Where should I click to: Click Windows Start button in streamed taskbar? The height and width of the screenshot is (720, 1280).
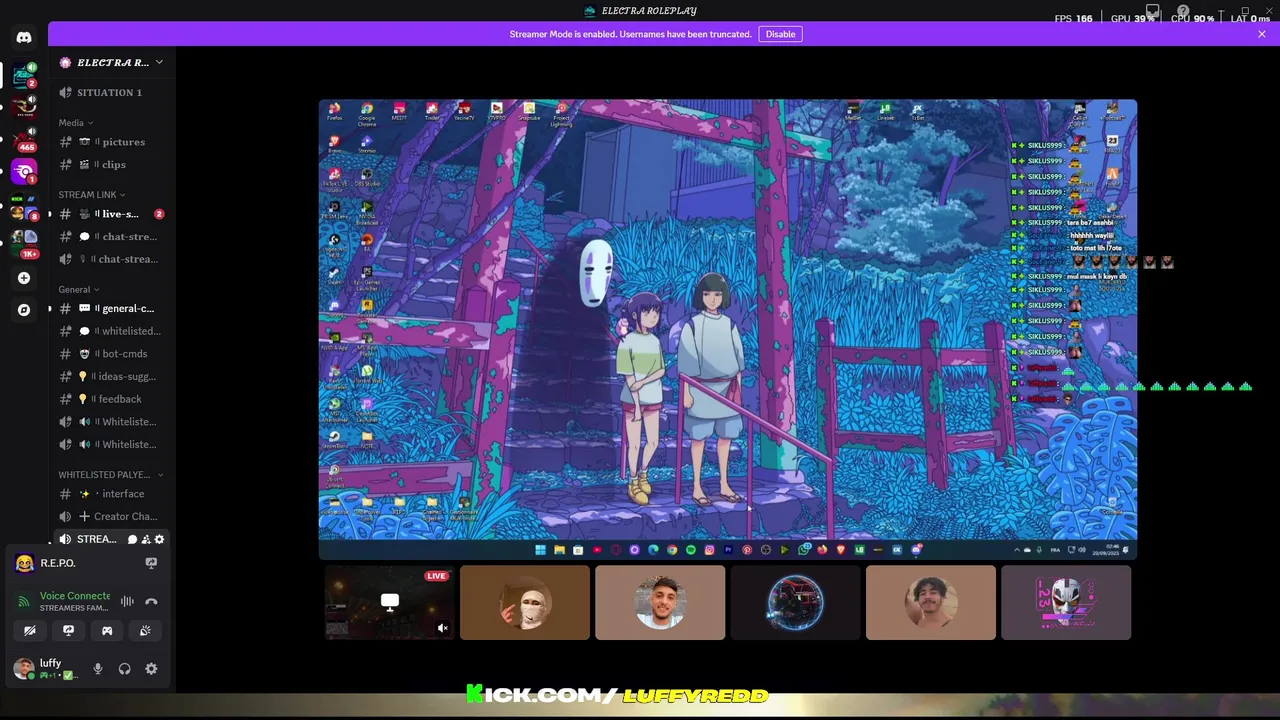point(540,550)
